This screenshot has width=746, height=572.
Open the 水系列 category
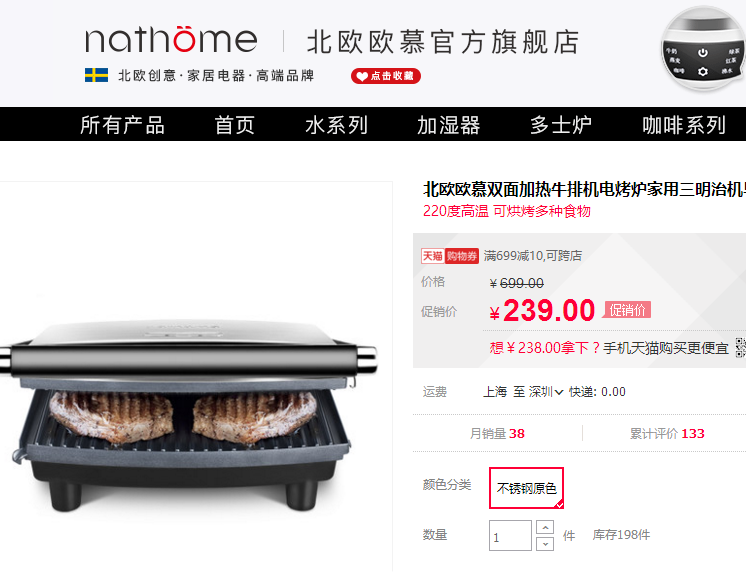(x=336, y=125)
